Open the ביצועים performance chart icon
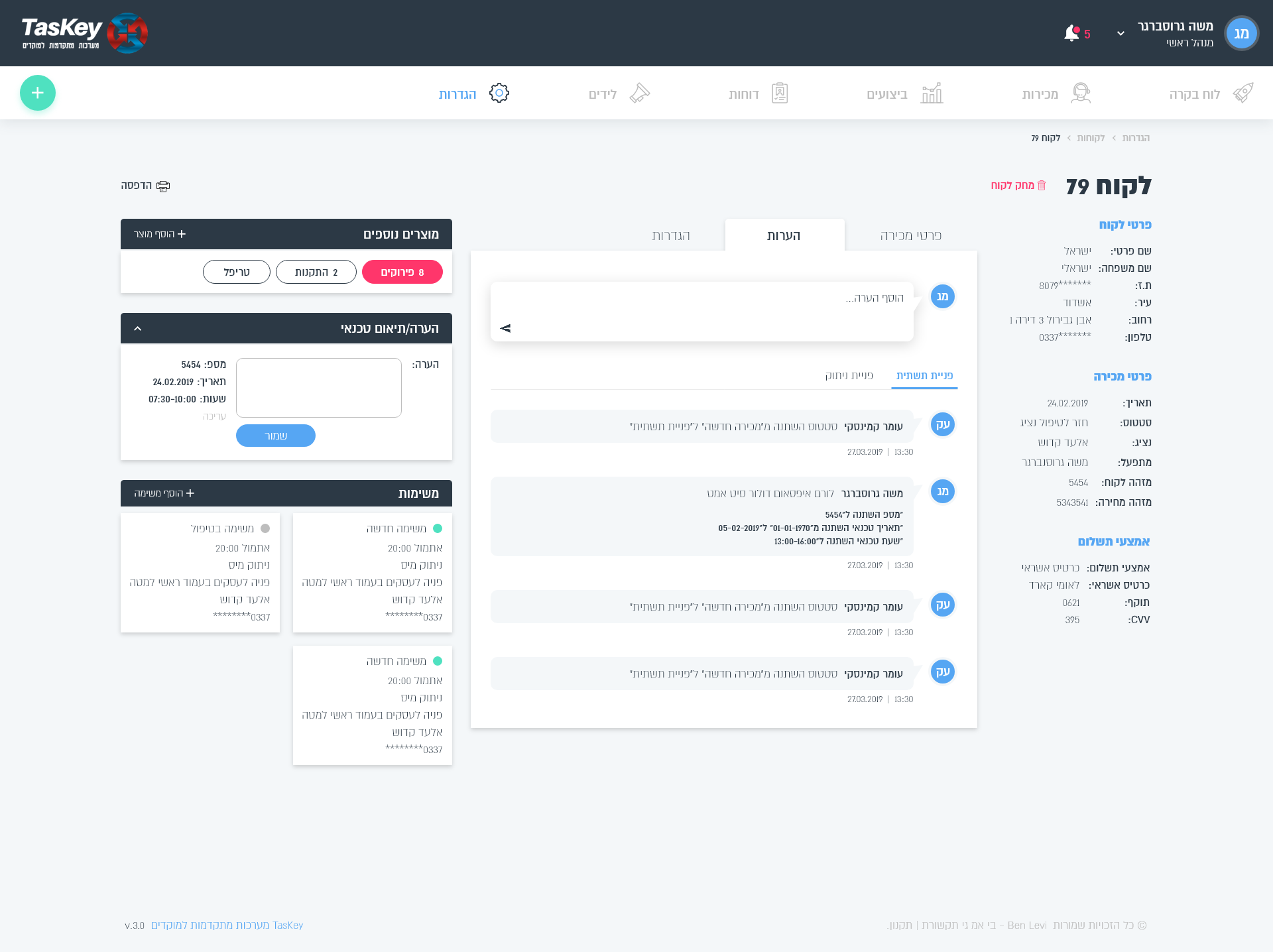 tap(932, 93)
